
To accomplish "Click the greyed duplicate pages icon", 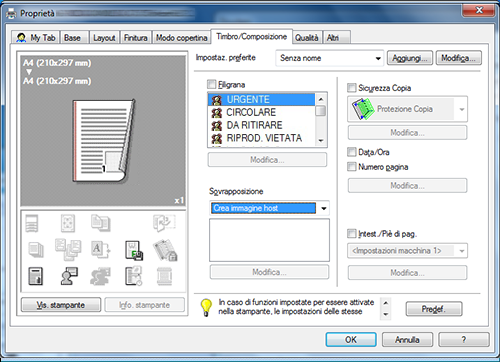I will [x=100, y=223].
